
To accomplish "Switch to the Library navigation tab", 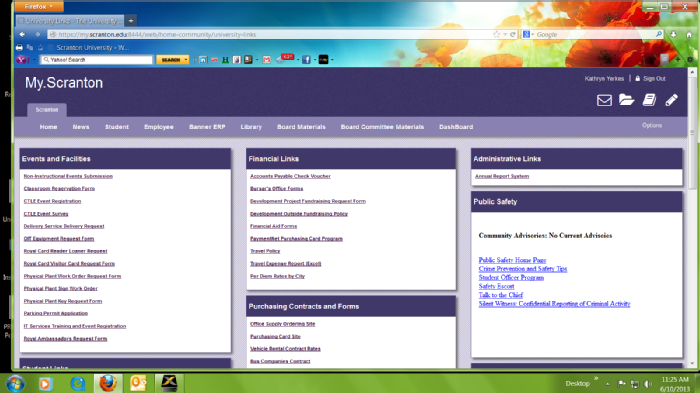I will pyautogui.click(x=251, y=127).
